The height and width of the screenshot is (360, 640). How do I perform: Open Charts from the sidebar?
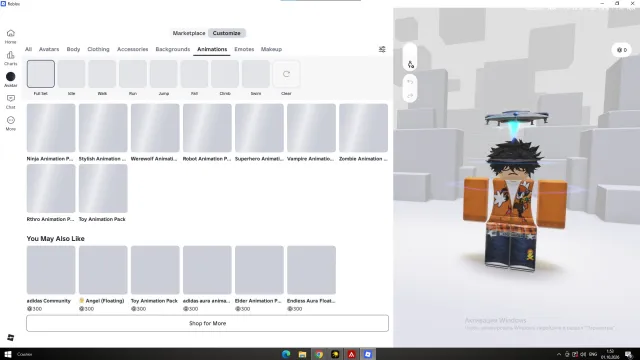click(11, 58)
